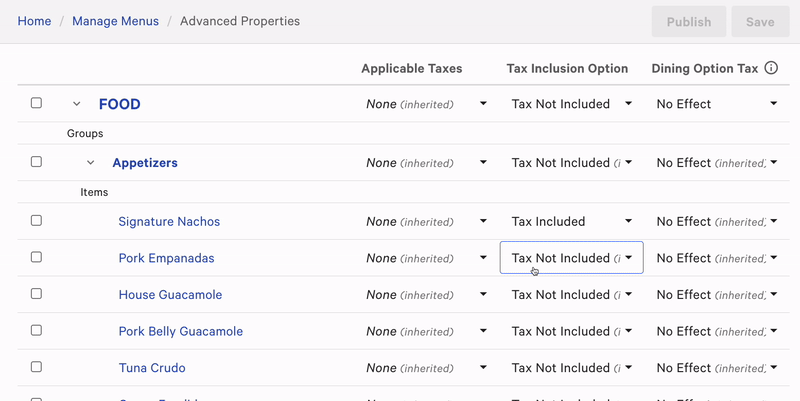This screenshot has width=800, height=401.
Task: Click the Save button
Action: pos(760,21)
